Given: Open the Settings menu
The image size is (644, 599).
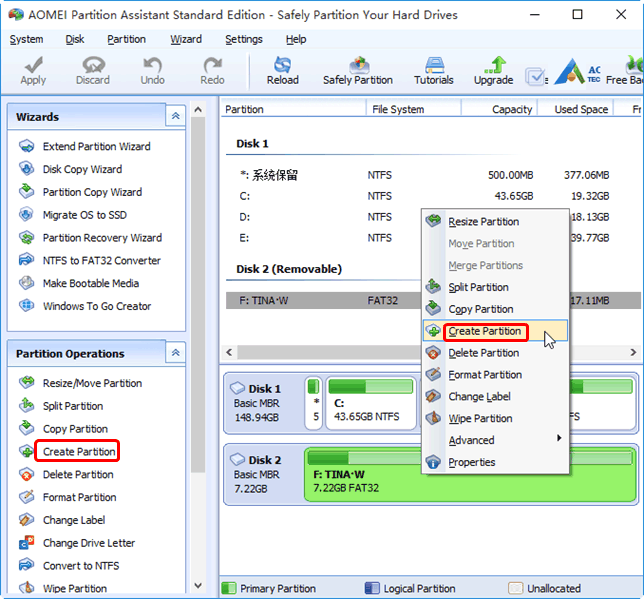Looking at the screenshot, I should [x=244, y=39].
